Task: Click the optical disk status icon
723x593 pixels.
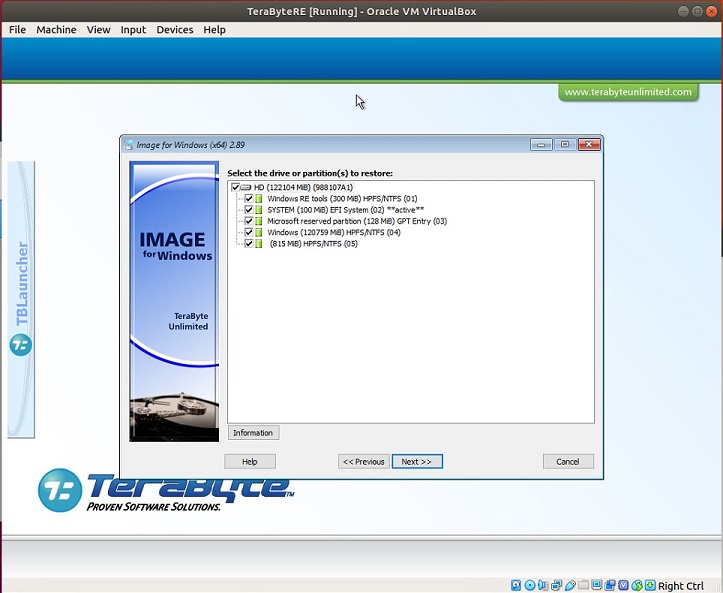Action: coord(530,585)
